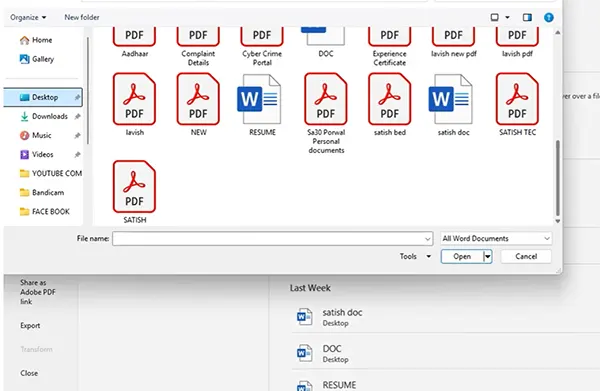This screenshot has height=391, width=600.
Task: Select the Cyber Crime Portal PDF
Action: pos(262,46)
